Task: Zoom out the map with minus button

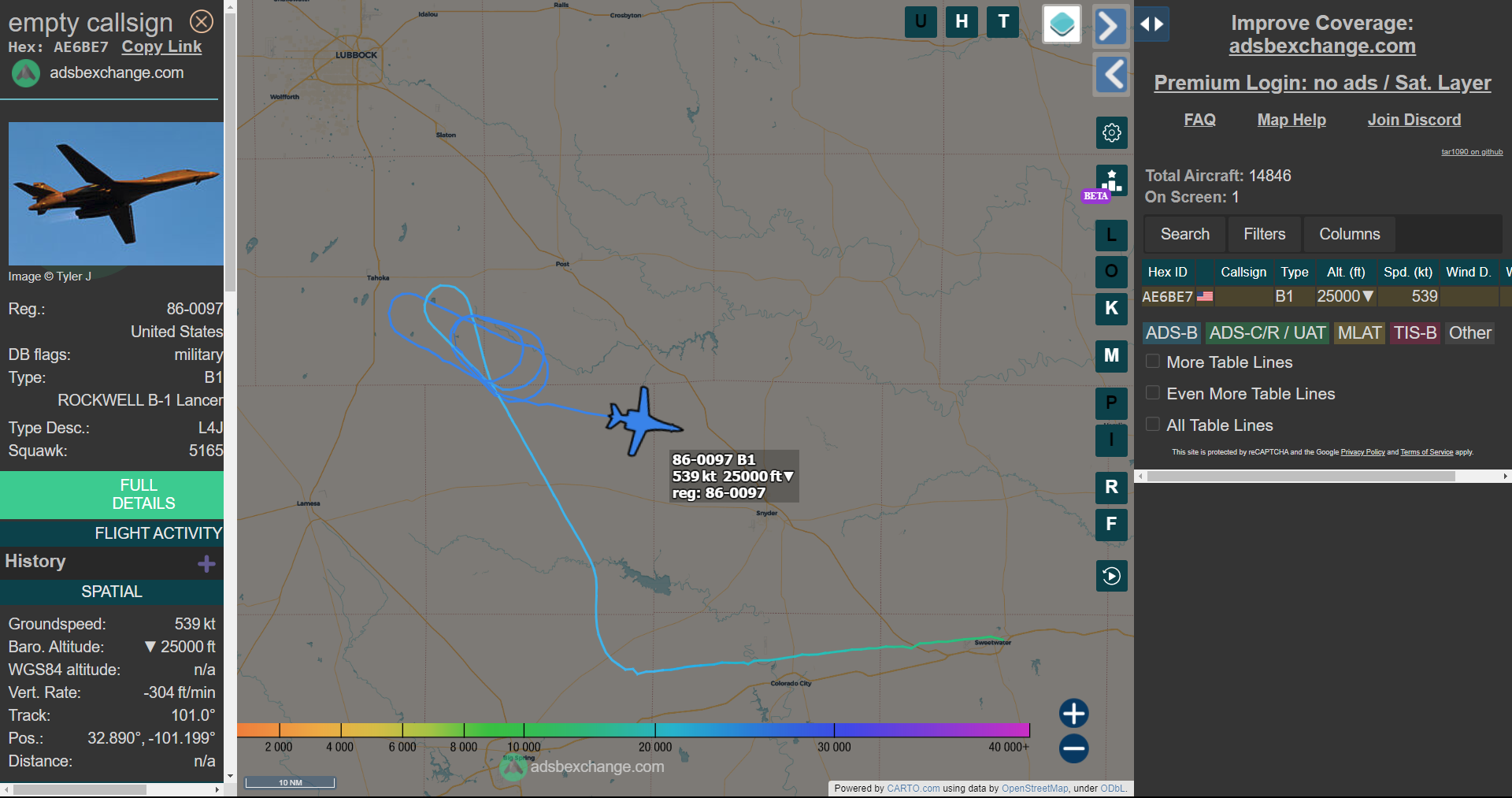Action: tap(1073, 748)
